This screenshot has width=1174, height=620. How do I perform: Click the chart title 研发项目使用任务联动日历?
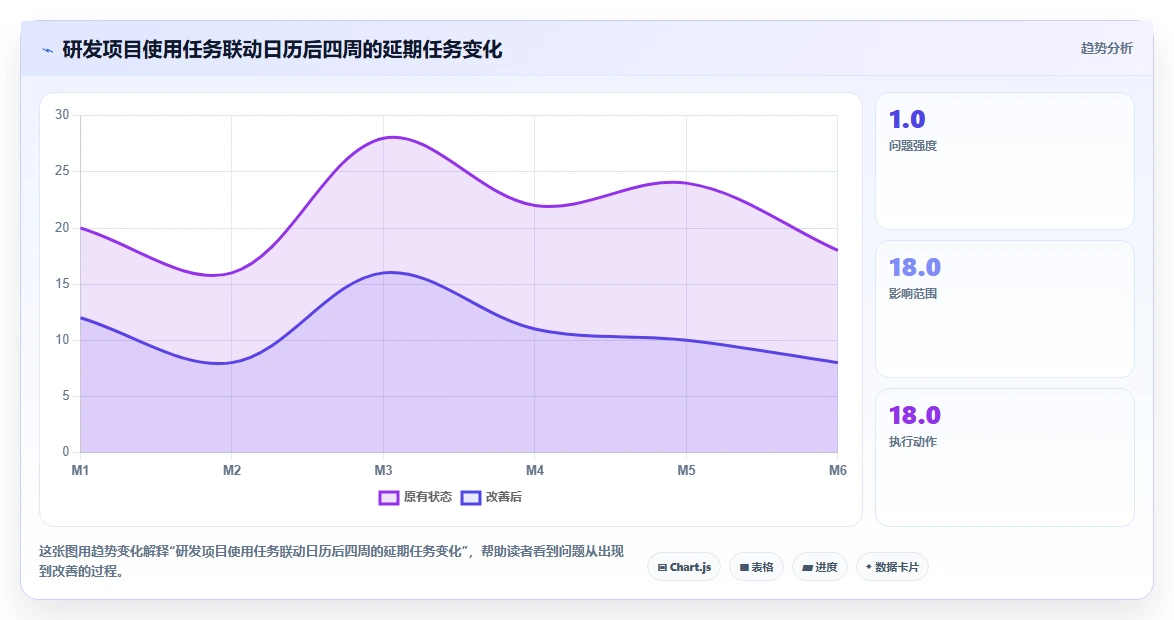[x=282, y=50]
